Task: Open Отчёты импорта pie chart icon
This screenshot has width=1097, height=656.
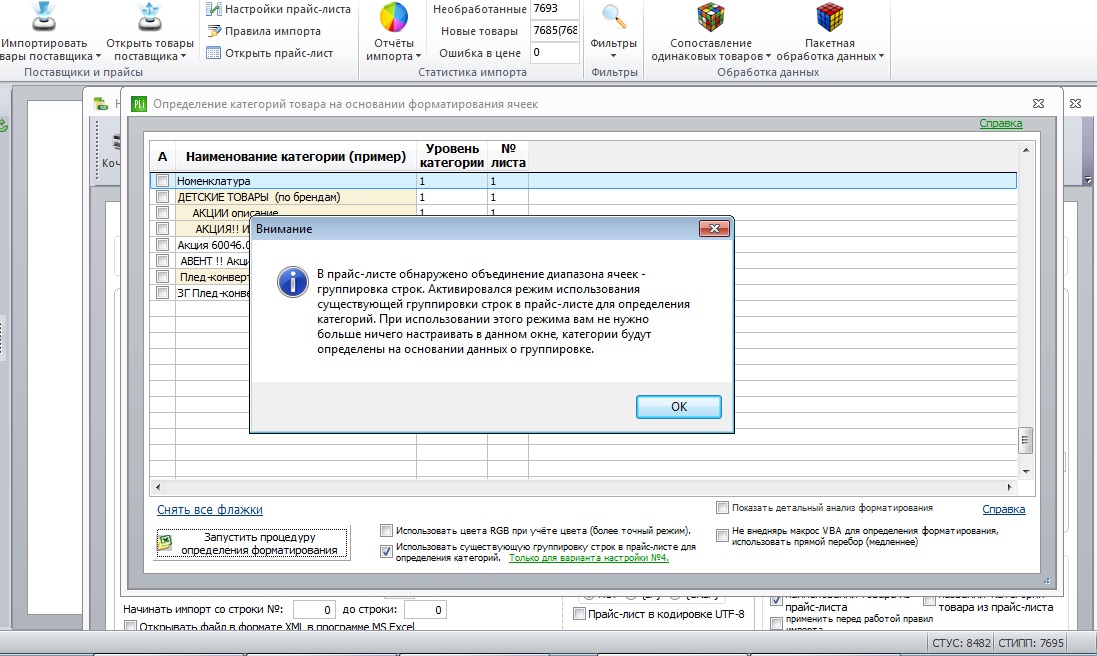Action: tap(393, 17)
